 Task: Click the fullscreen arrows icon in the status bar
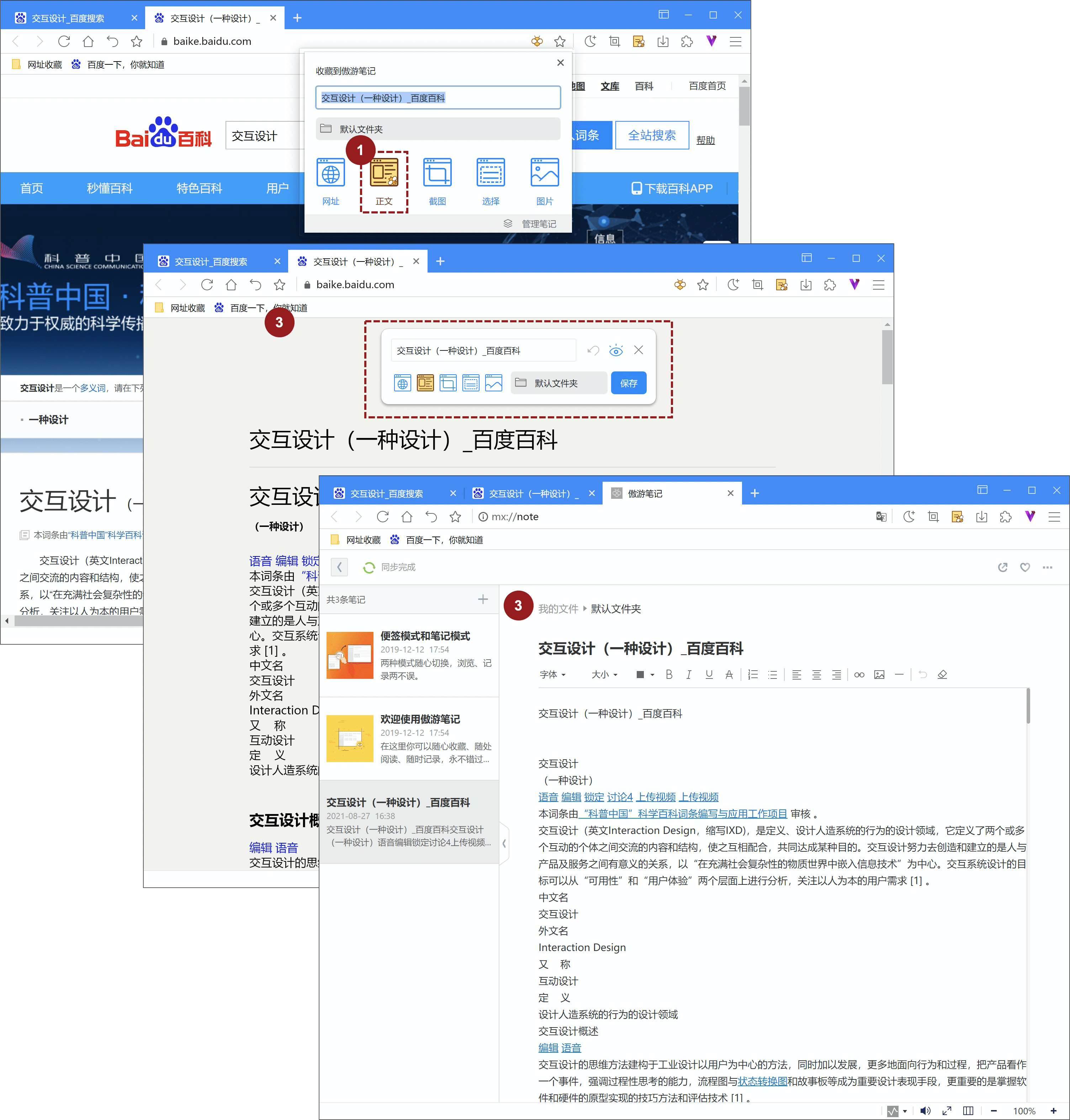point(947,1110)
